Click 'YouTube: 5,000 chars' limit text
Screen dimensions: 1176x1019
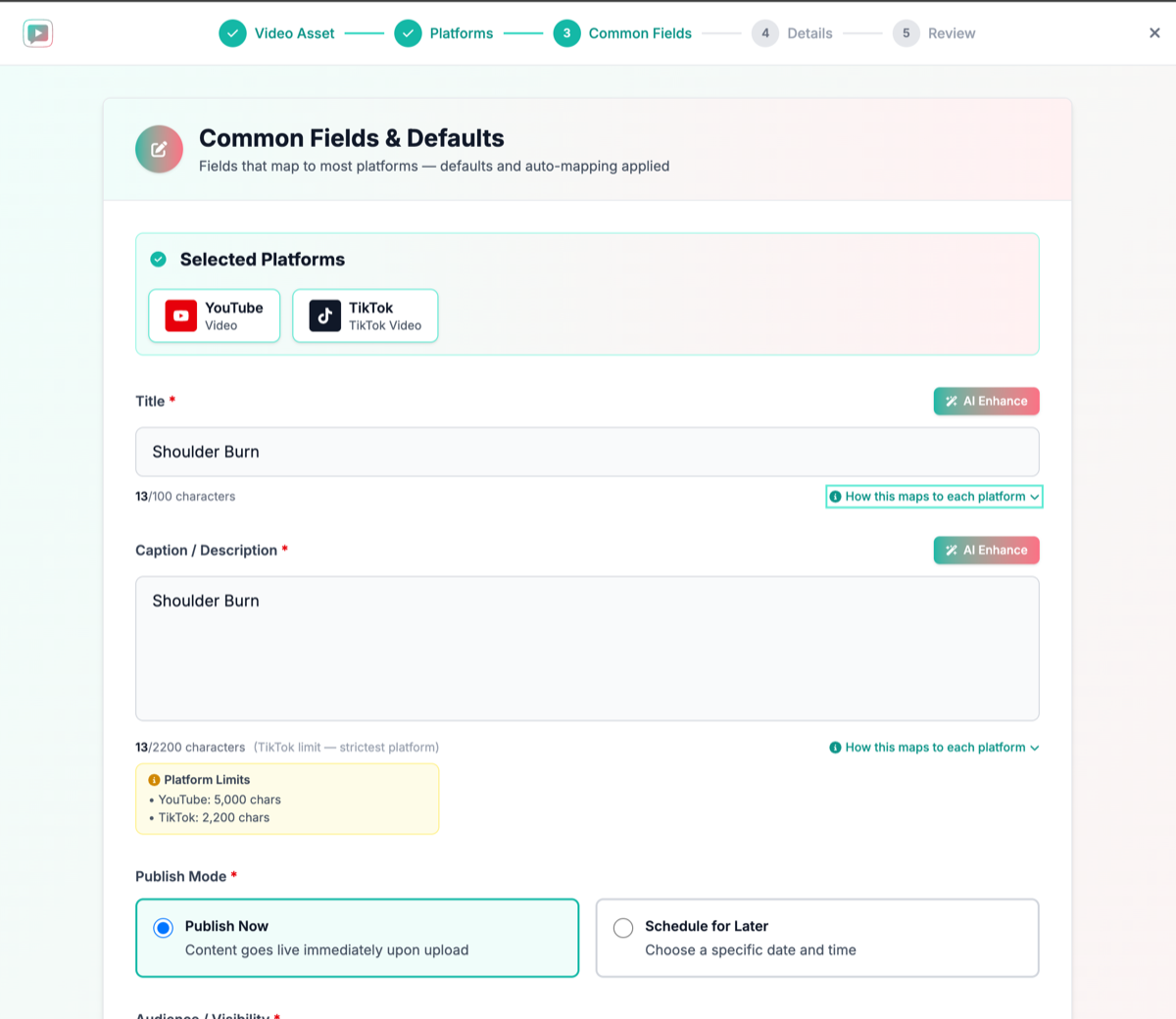(x=220, y=800)
